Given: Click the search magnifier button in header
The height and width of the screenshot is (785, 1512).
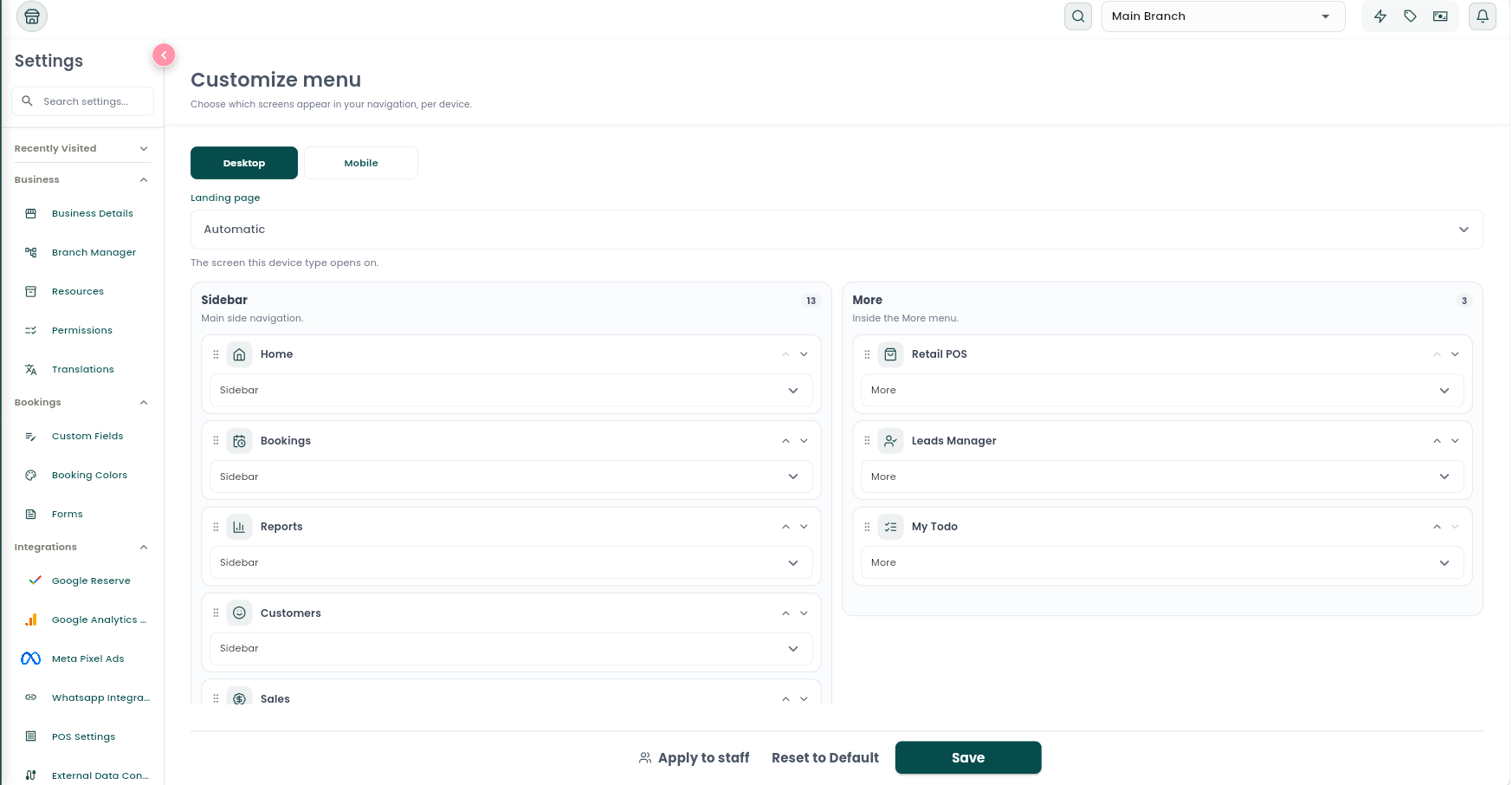Looking at the screenshot, I should point(1078,16).
